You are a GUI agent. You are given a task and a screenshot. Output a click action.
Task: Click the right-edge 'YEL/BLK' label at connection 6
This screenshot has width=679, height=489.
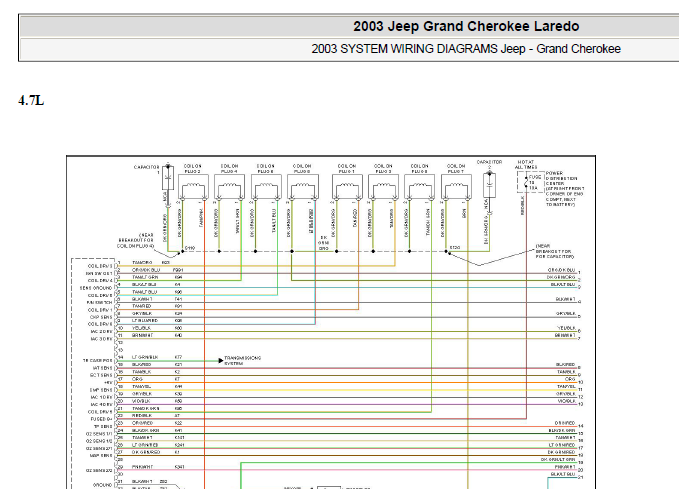pyautogui.click(x=566, y=328)
